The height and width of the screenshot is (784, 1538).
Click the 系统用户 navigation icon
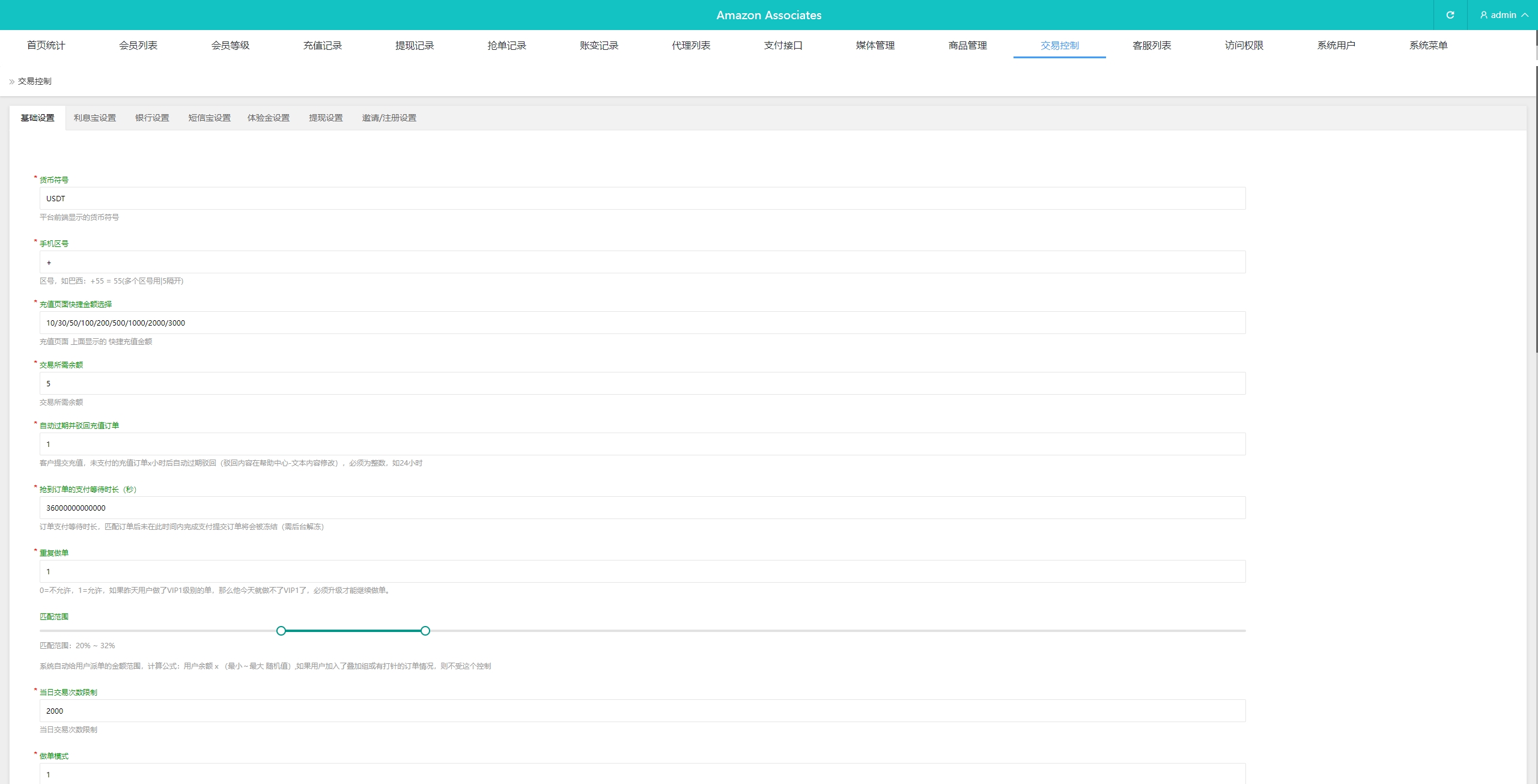coord(1337,45)
